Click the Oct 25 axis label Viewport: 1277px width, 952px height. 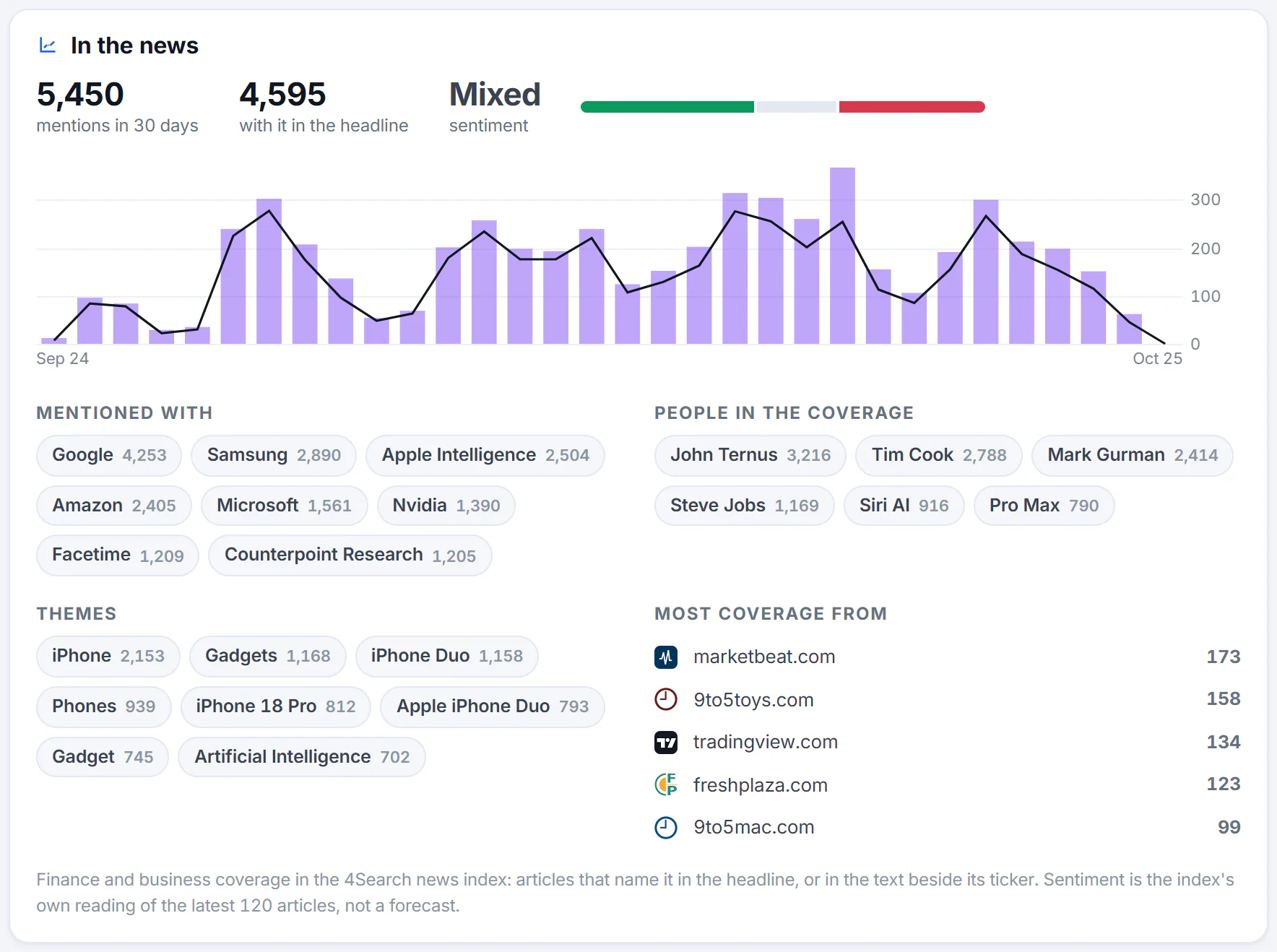point(1157,358)
